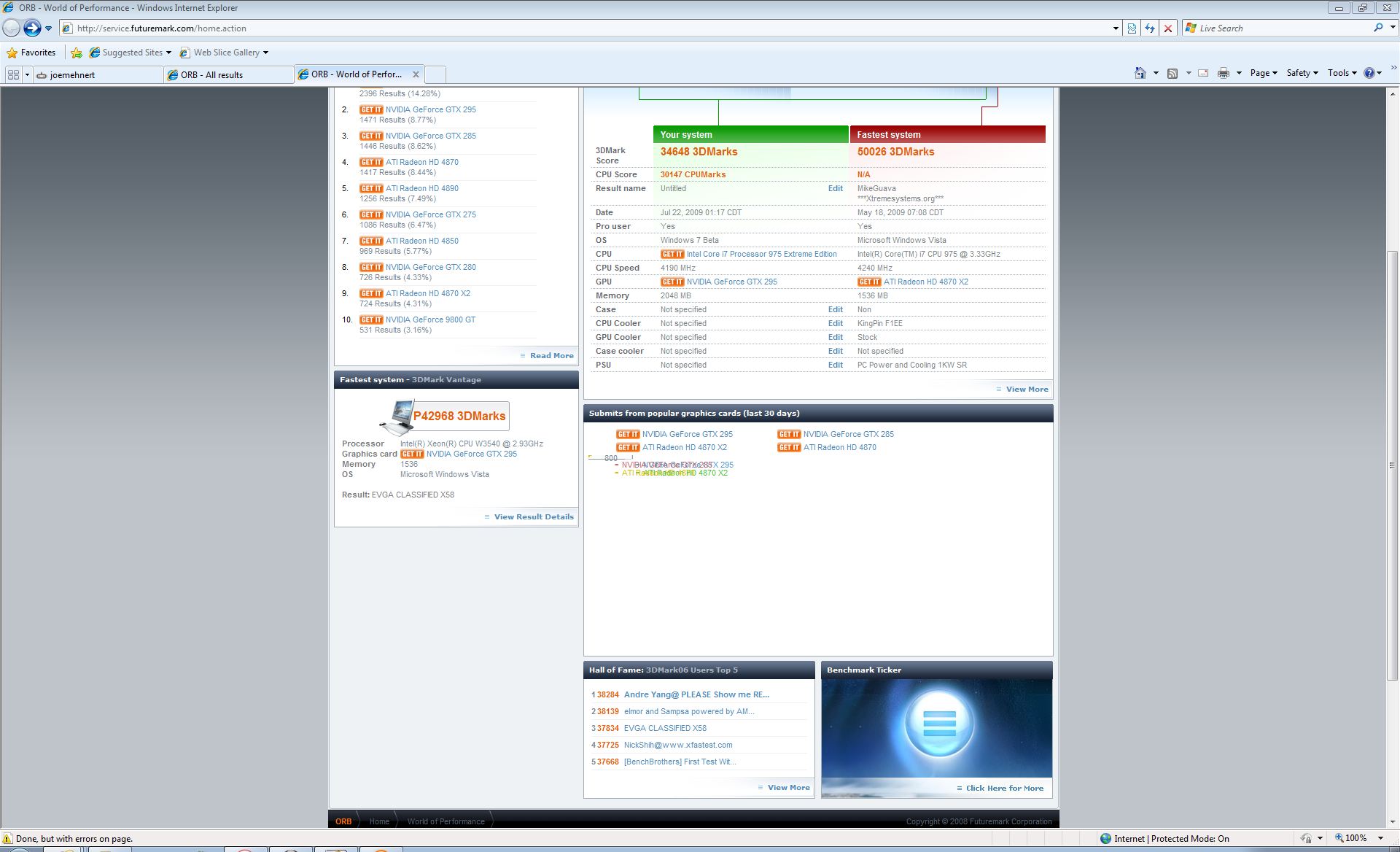Click the Live Search magnifier icon
The height and width of the screenshot is (852, 1400).
1378,28
